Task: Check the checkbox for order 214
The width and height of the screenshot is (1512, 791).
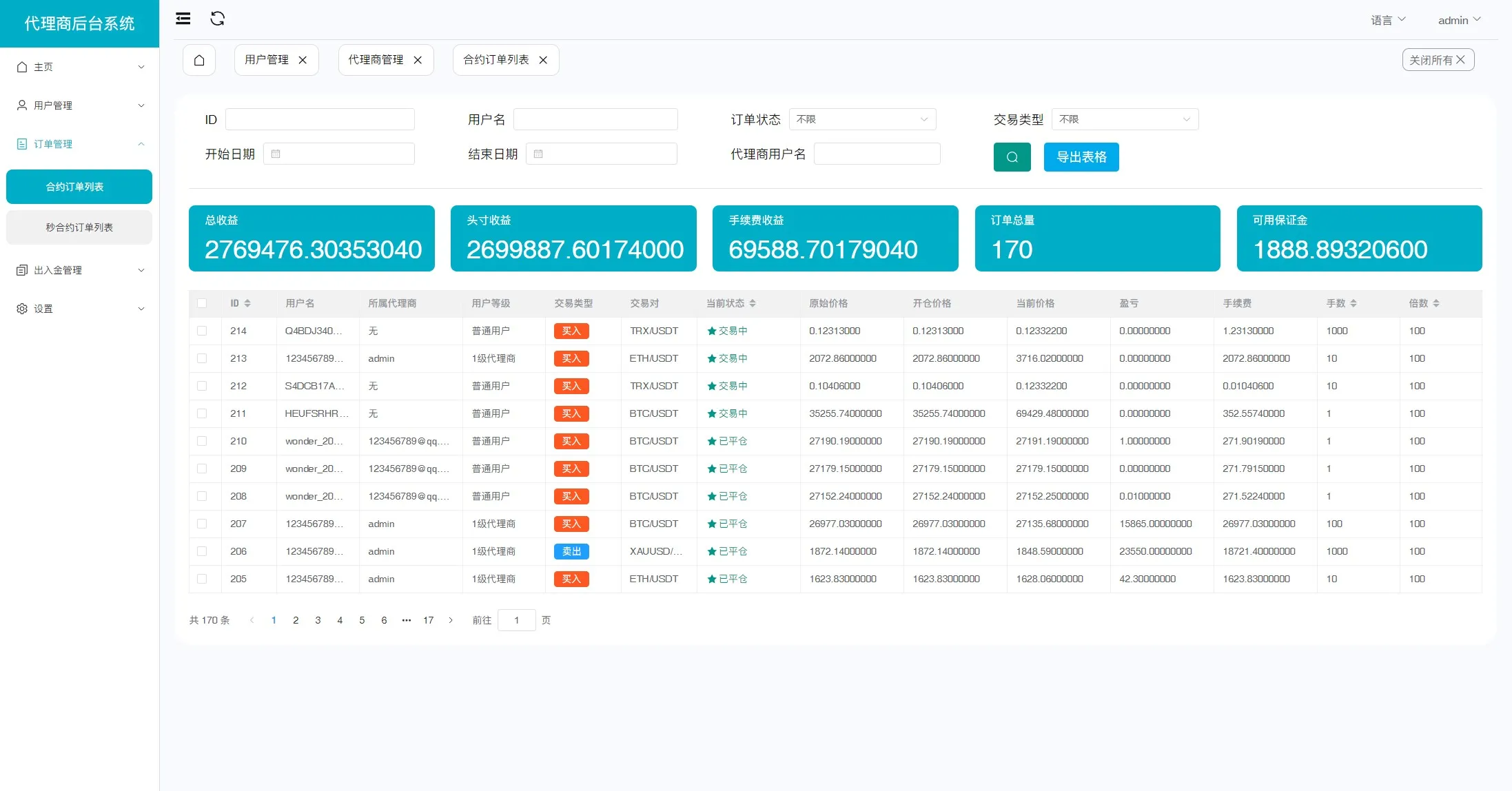Action: coord(202,331)
